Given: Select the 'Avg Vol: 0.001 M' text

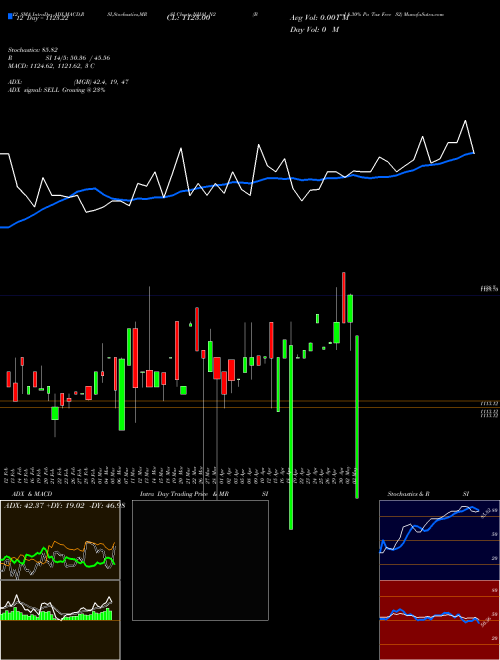Looking at the screenshot, I should [319, 18].
